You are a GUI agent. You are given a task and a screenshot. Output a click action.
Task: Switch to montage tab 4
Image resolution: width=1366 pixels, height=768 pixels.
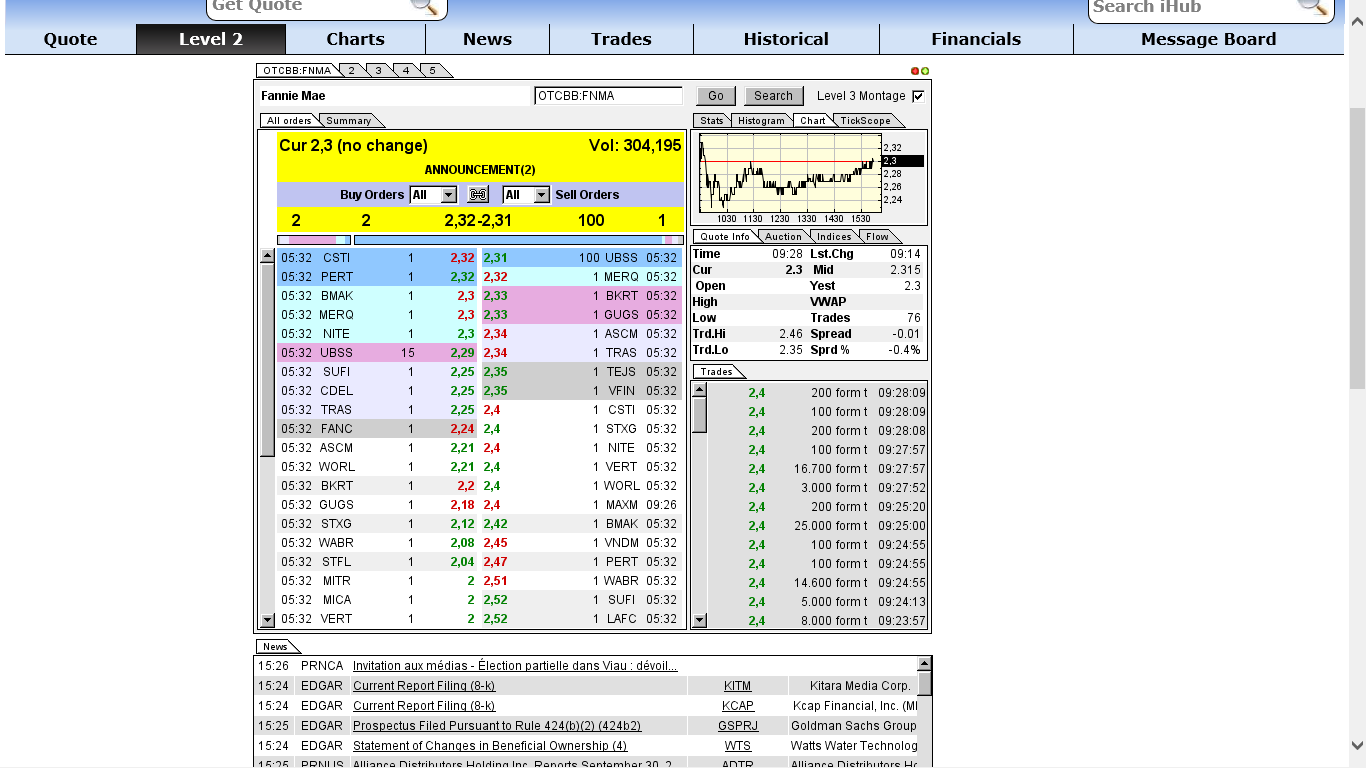click(x=406, y=70)
